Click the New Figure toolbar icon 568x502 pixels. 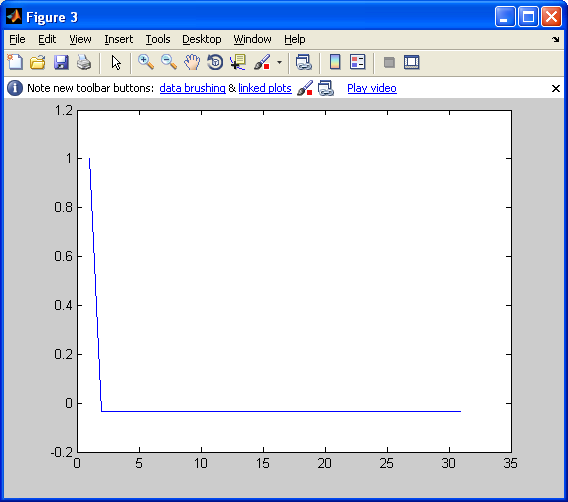[x=15, y=62]
